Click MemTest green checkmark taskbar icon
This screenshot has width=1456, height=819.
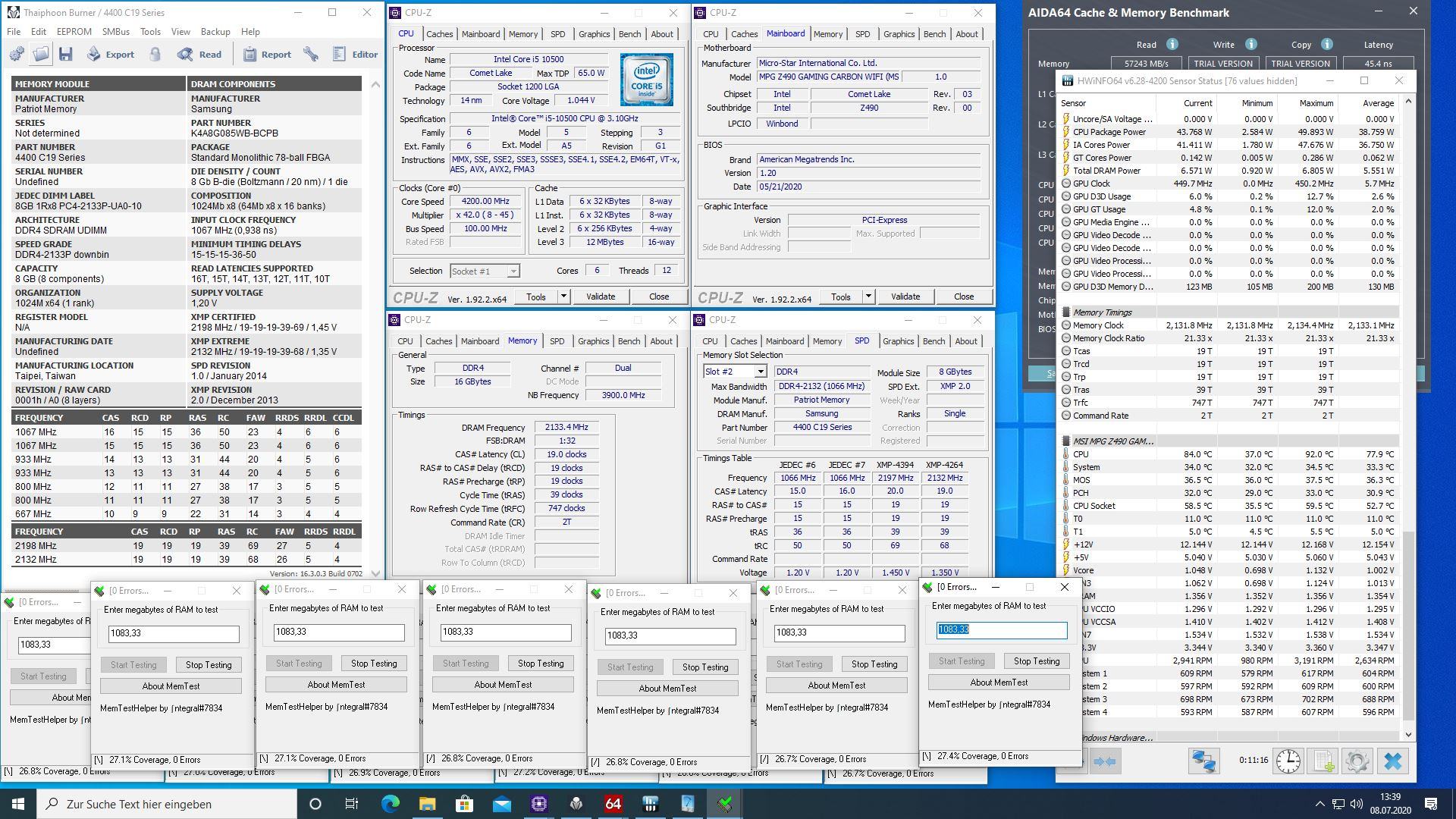(724, 804)
